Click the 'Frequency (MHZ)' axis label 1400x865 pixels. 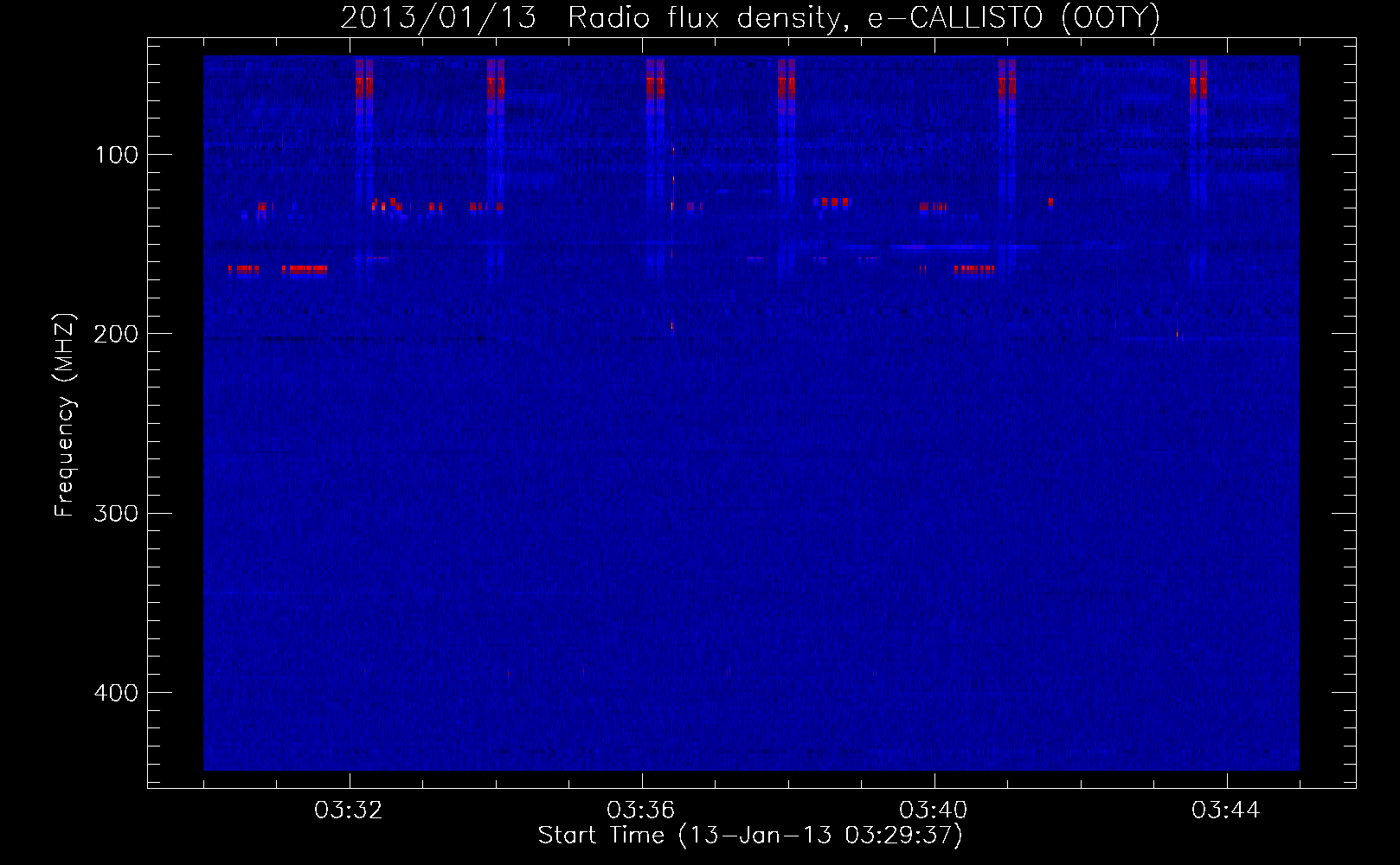65,414
